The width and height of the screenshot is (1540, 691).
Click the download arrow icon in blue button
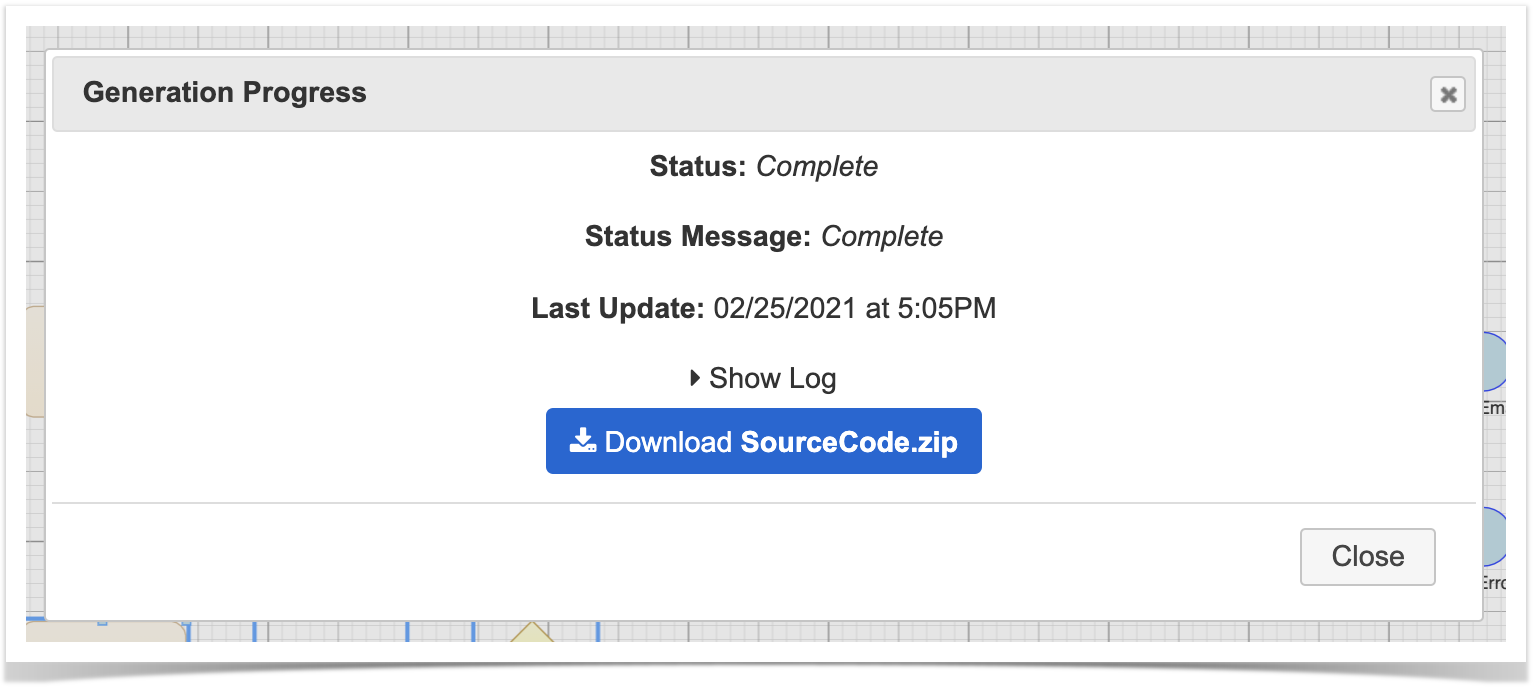click(582, 441)
